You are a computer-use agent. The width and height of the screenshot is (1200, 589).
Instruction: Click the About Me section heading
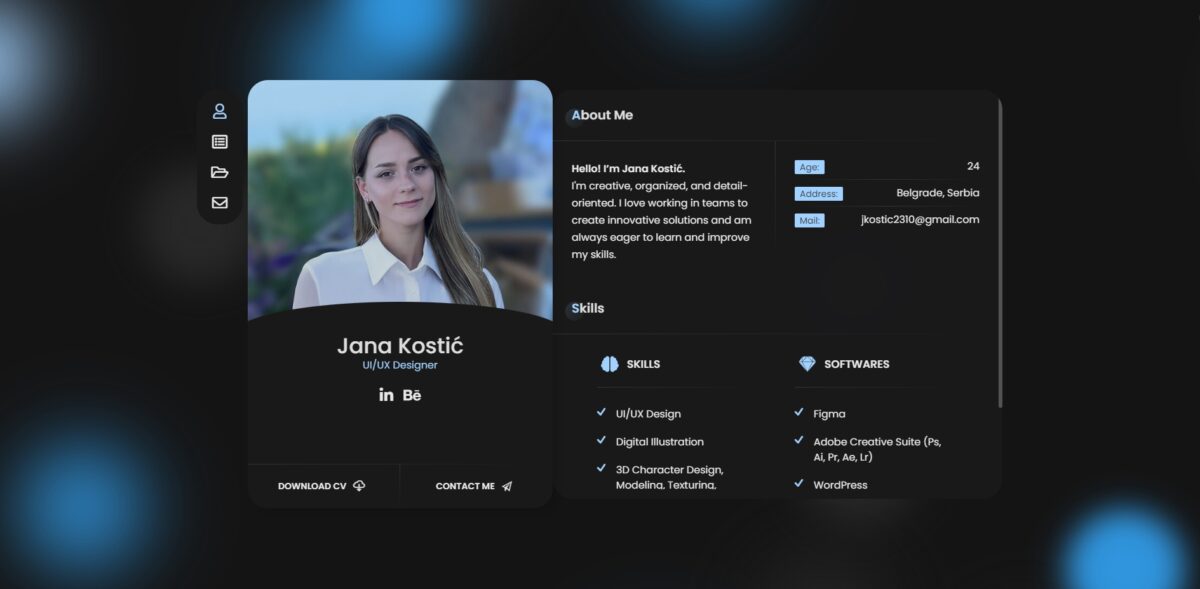tap(603, 115)
